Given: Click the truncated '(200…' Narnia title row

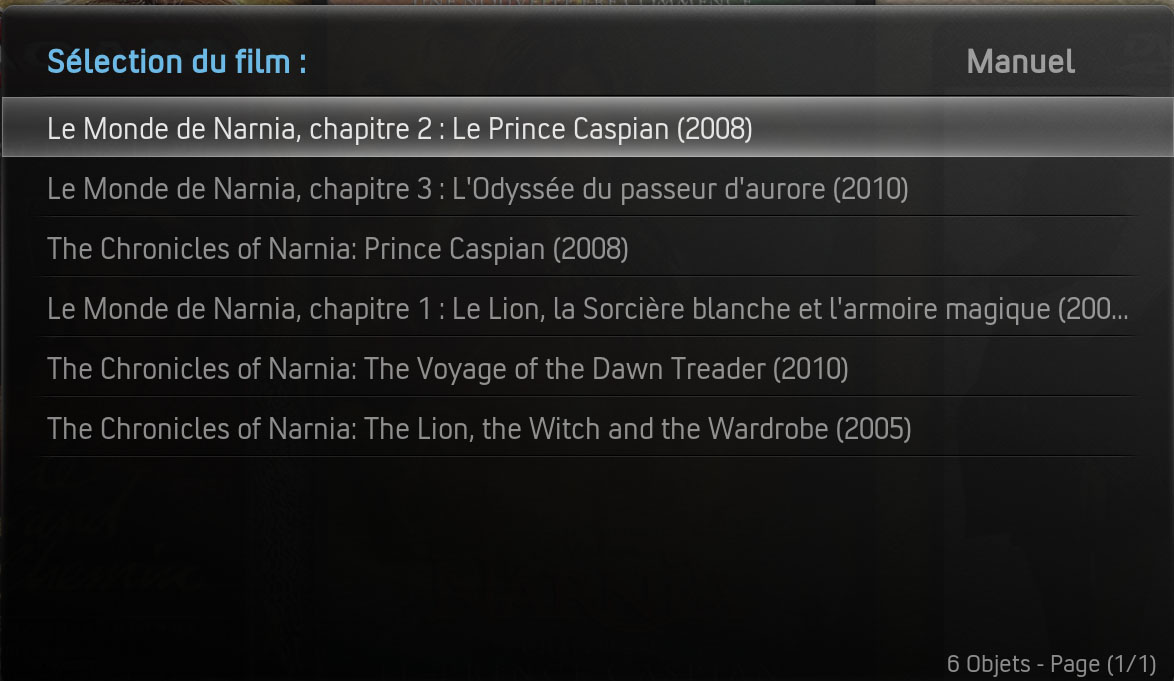Looking at the screenshot, I should pos(587,309).
